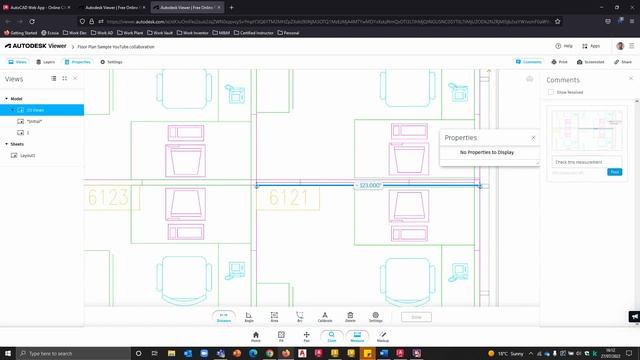Close the Comments panel
640x360 pixels.
point(631,78)
